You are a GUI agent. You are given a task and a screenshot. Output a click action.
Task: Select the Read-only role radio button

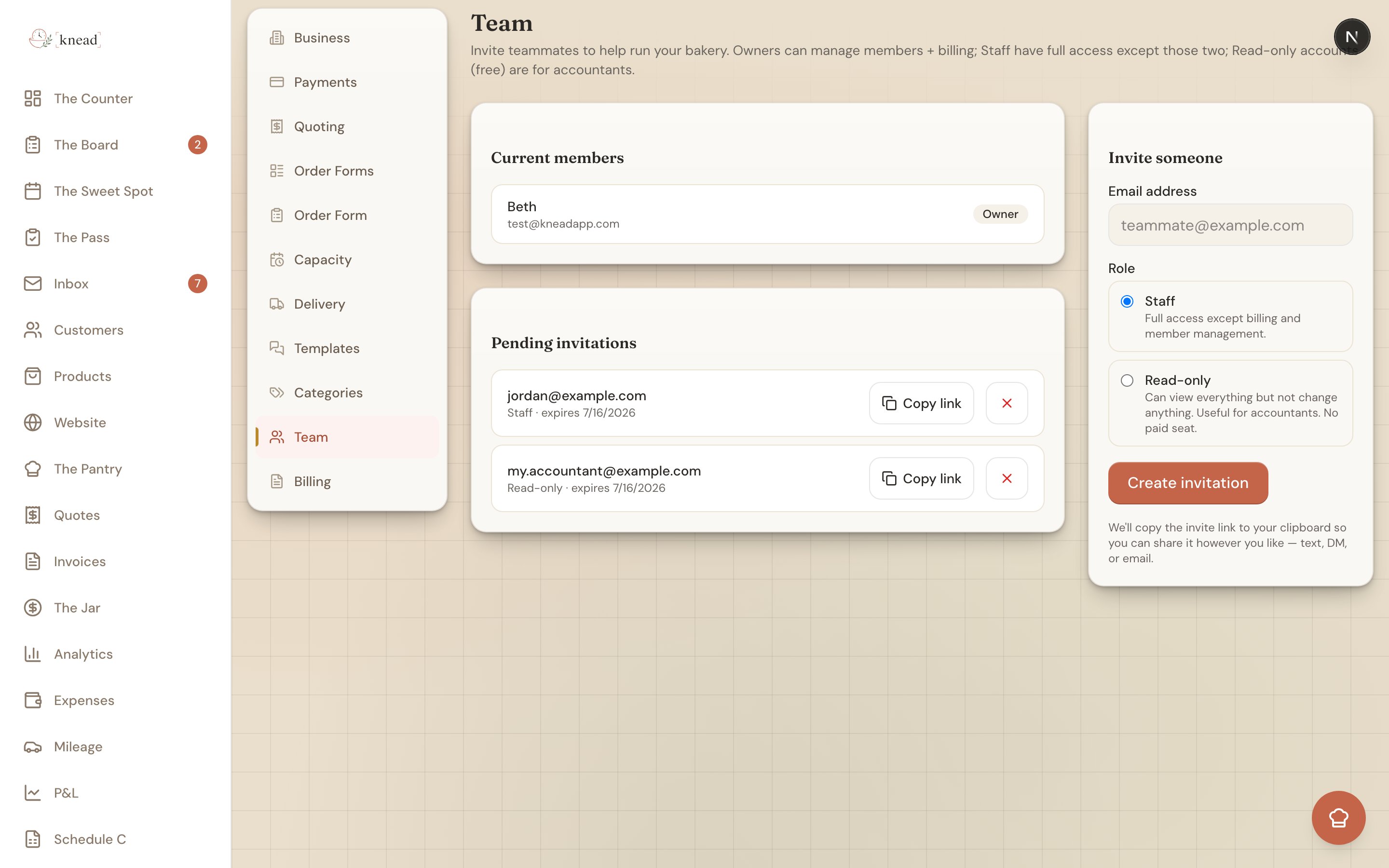(x=1127, y=380)
